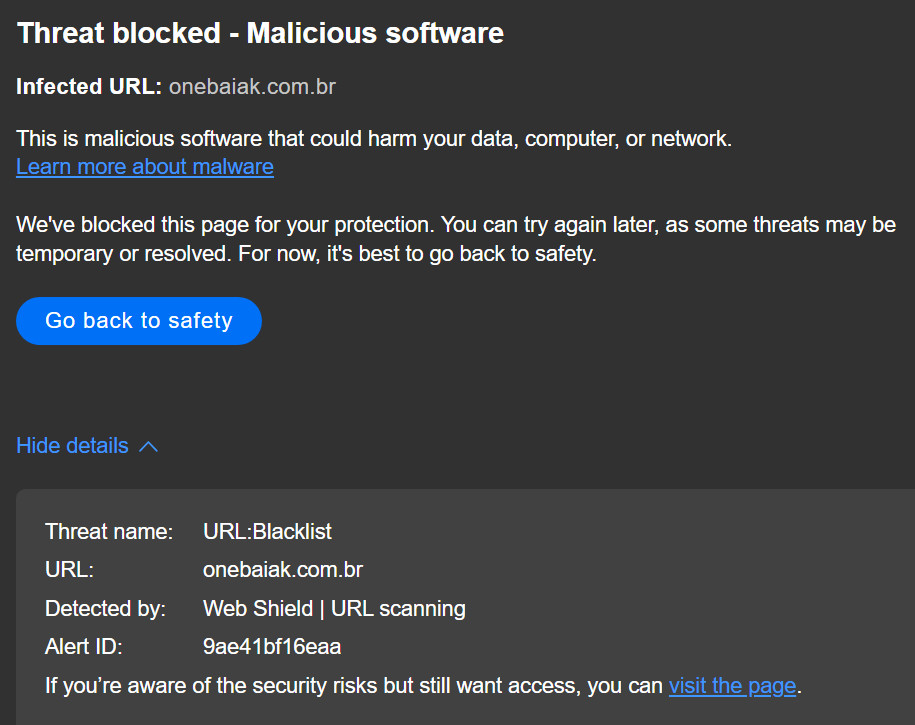The height and width of the screenshot is (725, 915).
Task: Click the infected URL onebaiak.com.br at top
Action: [252, 86]
